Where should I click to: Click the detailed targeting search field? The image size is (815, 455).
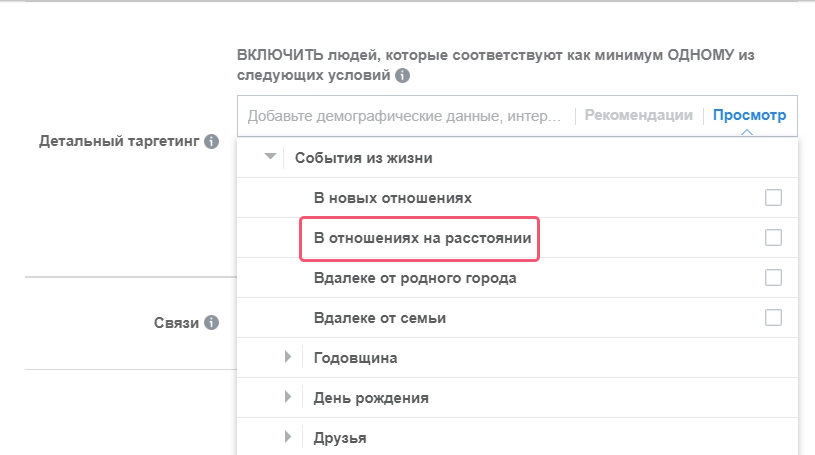(404, 116)
